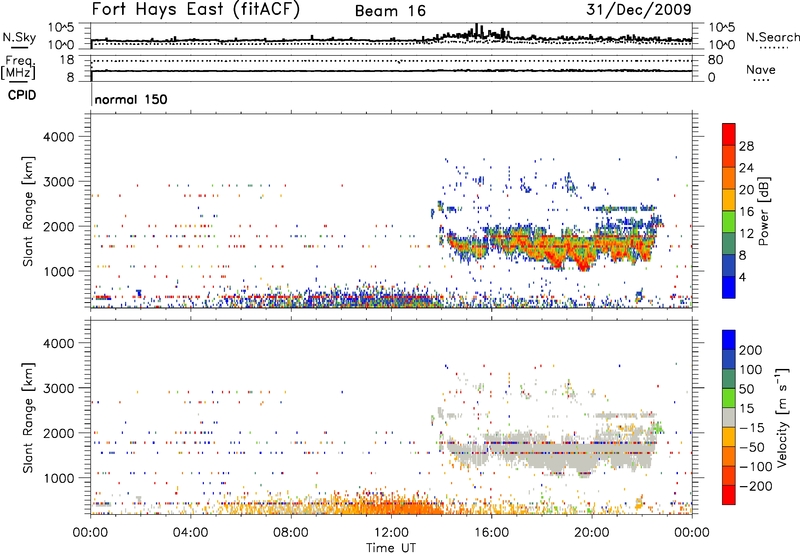
Task: Pick the red bottom segment of the velocity colorbar
Action: pos(729,495)
